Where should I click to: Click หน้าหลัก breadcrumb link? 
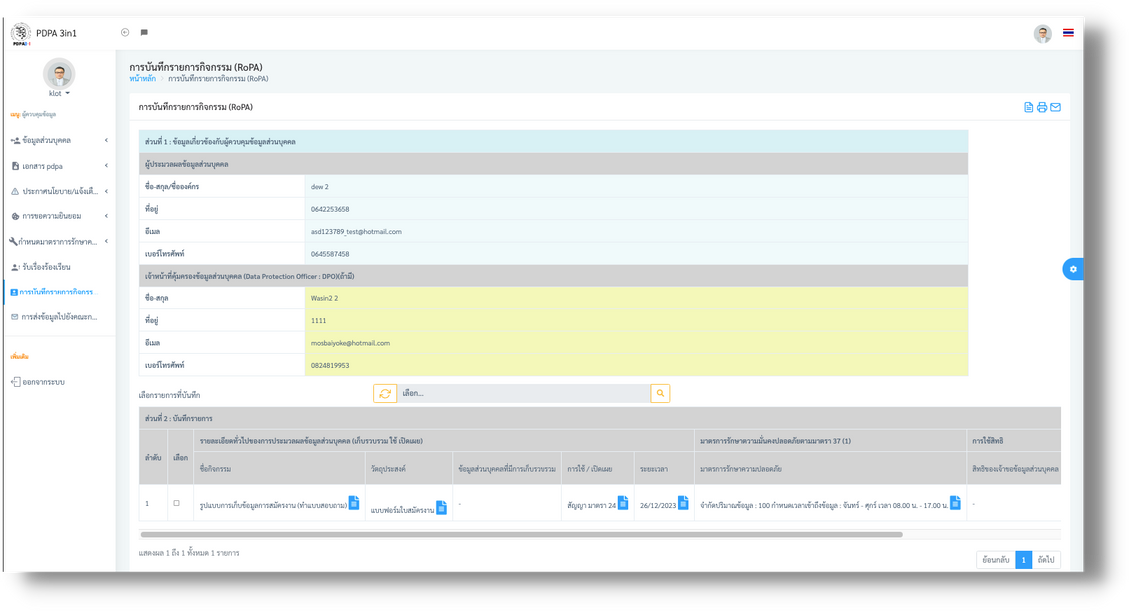click(x=143, y=79)
